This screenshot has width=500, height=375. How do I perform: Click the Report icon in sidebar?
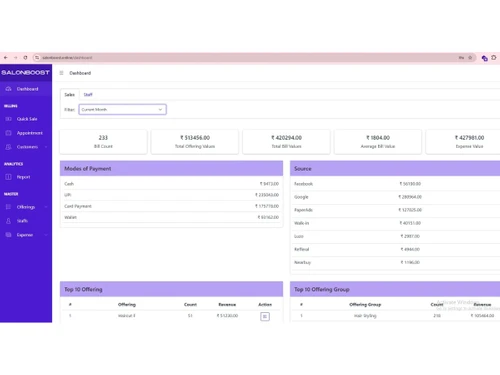pyautogui.click(x=9, y=177)
